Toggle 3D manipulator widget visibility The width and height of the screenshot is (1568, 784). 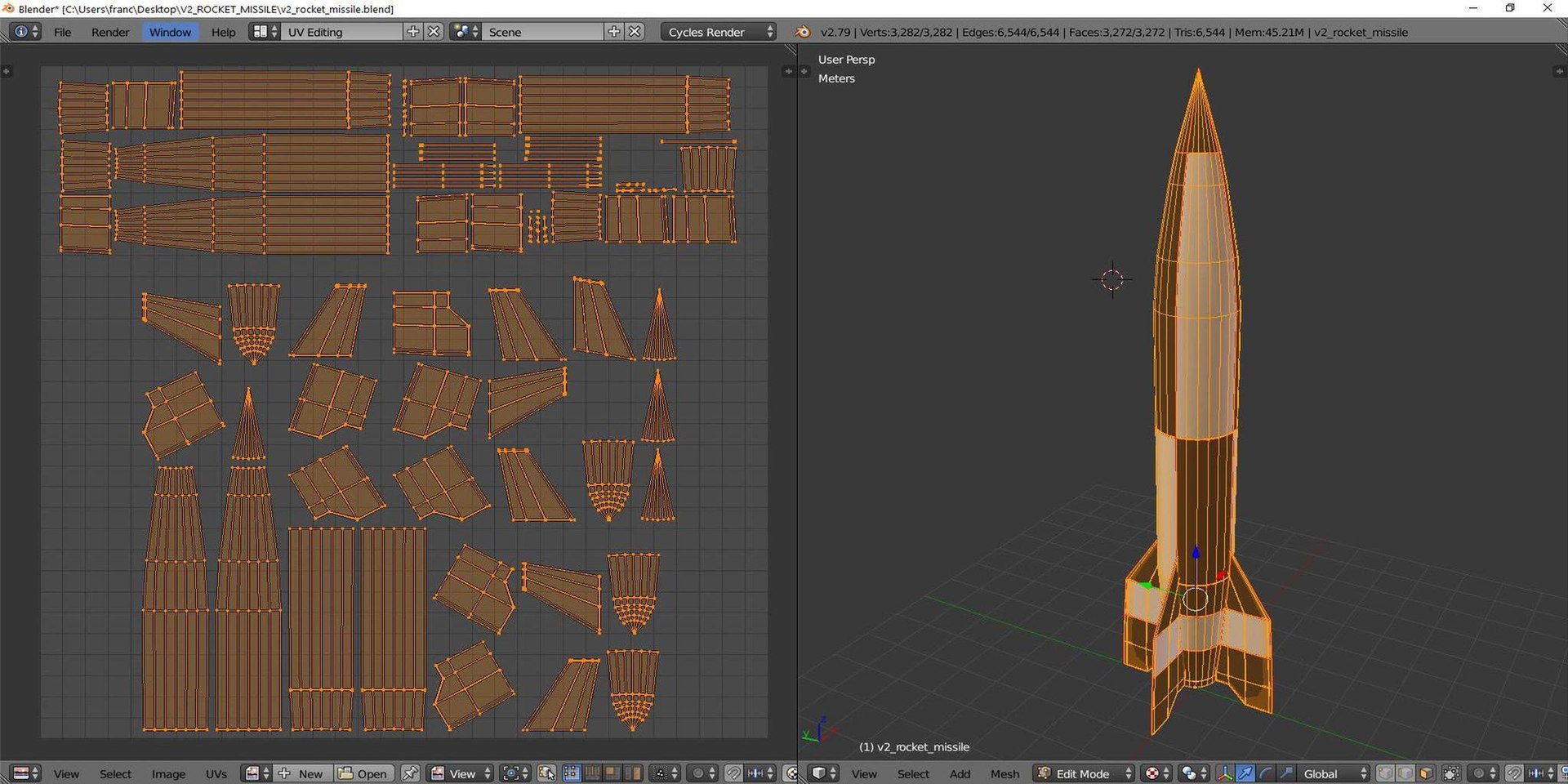[x=1225, y=773]
